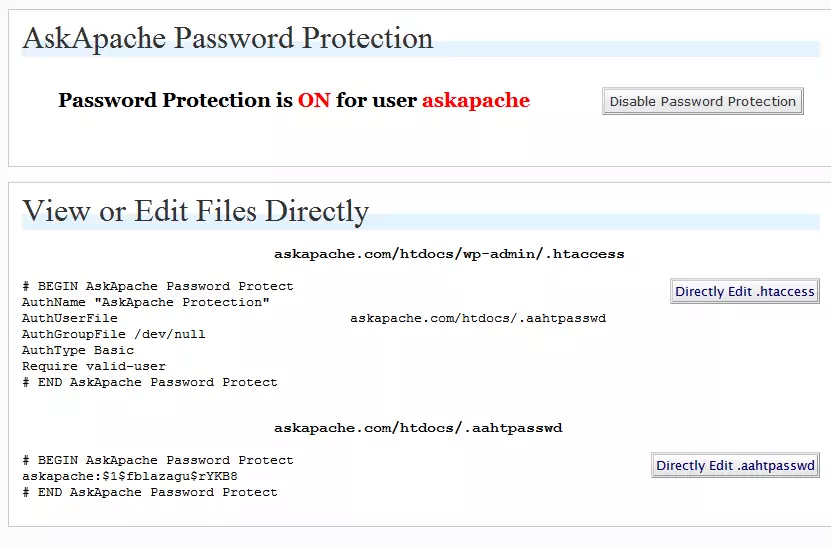Image resolution: width=831 pixels, height=547 pixels.
Task: Click the AuthType Basic line
Action: pyautogui.click(x=78, y=350)
